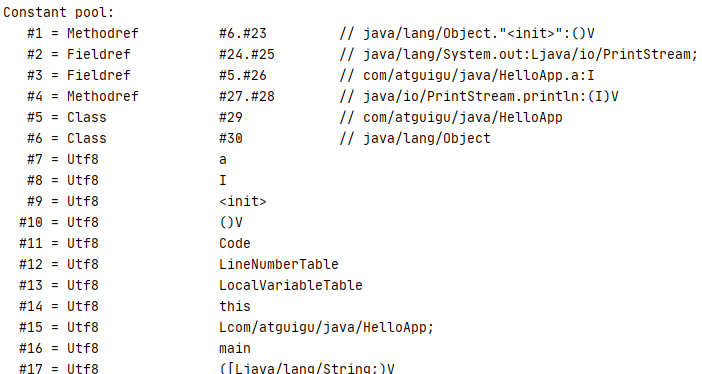Click the java/lang/Object."<init>":()V comment
702x374 pixels.
pyautogui.click(x=467, y=34)
